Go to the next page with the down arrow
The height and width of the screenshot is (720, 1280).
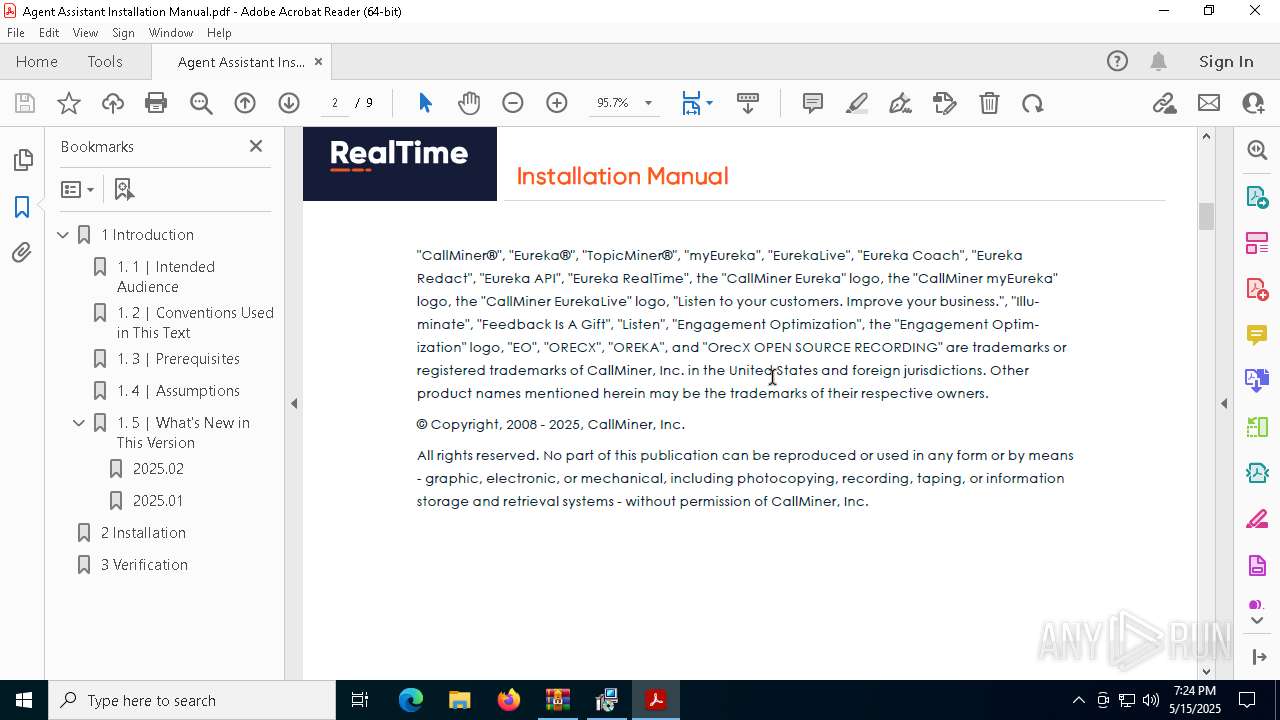(289, 103)
